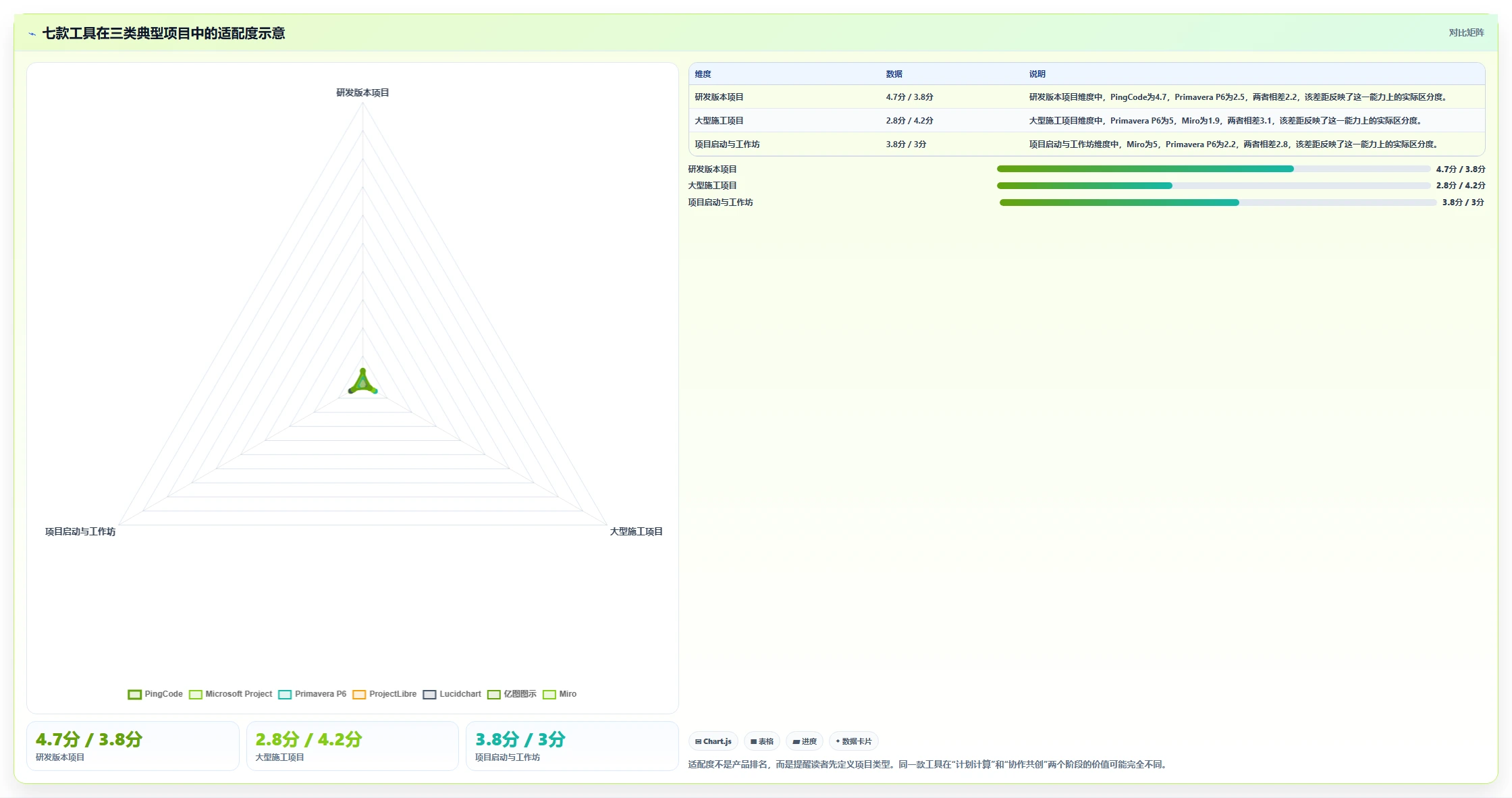The width and height of the screenshot is (1512, 798).
Task: Click the explanation mentioning Miro为5
Action: 1235,144
